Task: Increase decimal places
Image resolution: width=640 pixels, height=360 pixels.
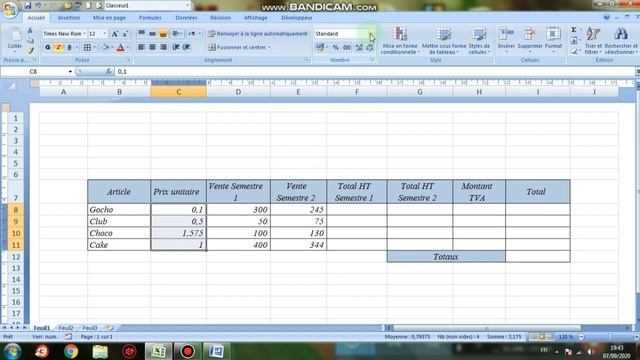Action: (359, 48)
